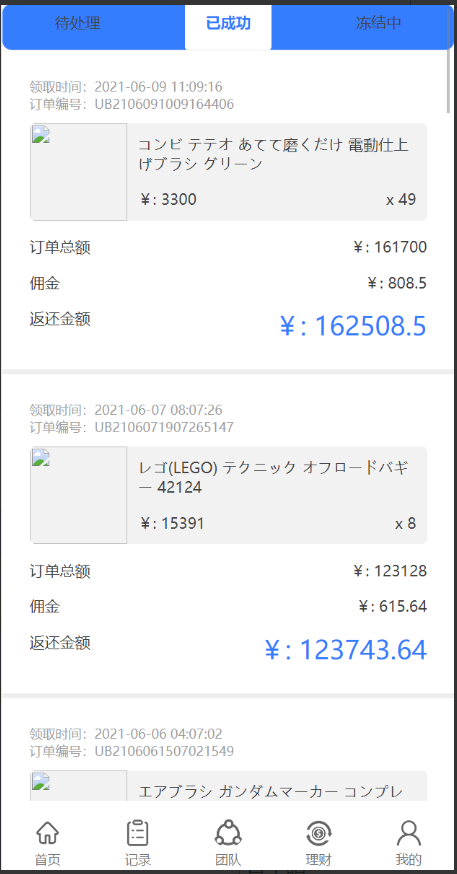Screen dimensions: 457x874
Task: Click the first order's broken product thumbnail
Action: [x=78, y=172]
